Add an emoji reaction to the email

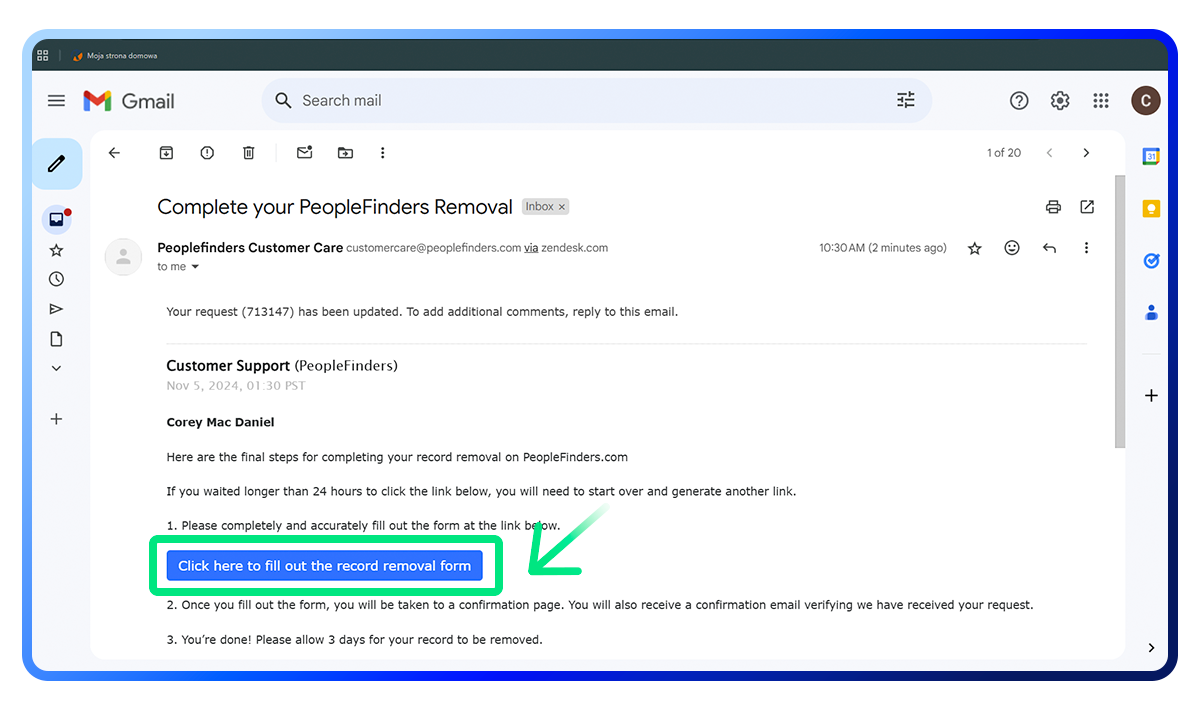[1011, 247]
